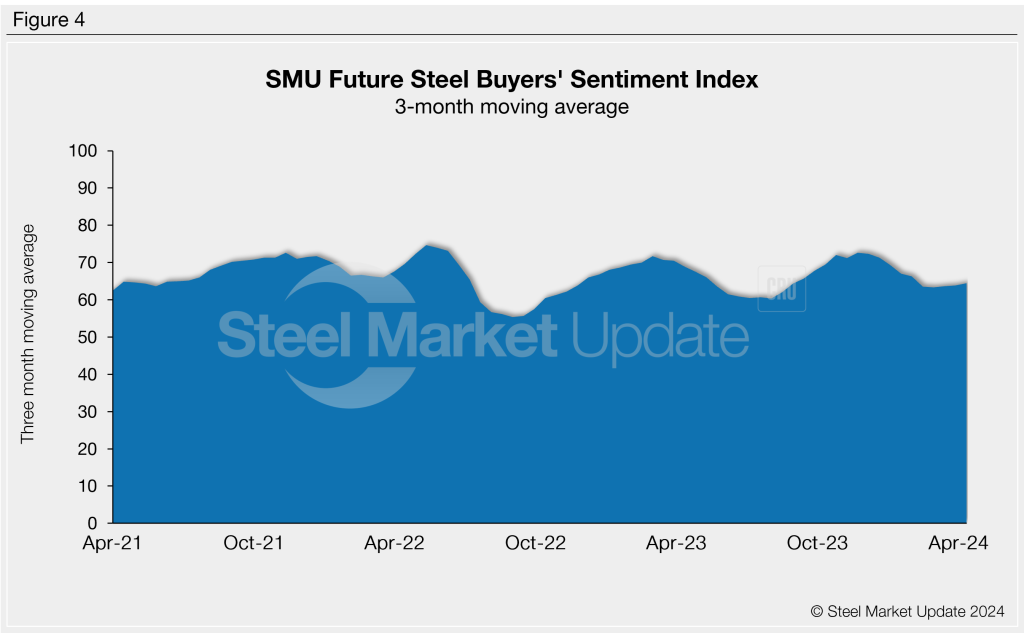Click the 20 y-axis tick label
Image resolution: width=1024 pixels, height=633 pixels.
coord(87,449)
